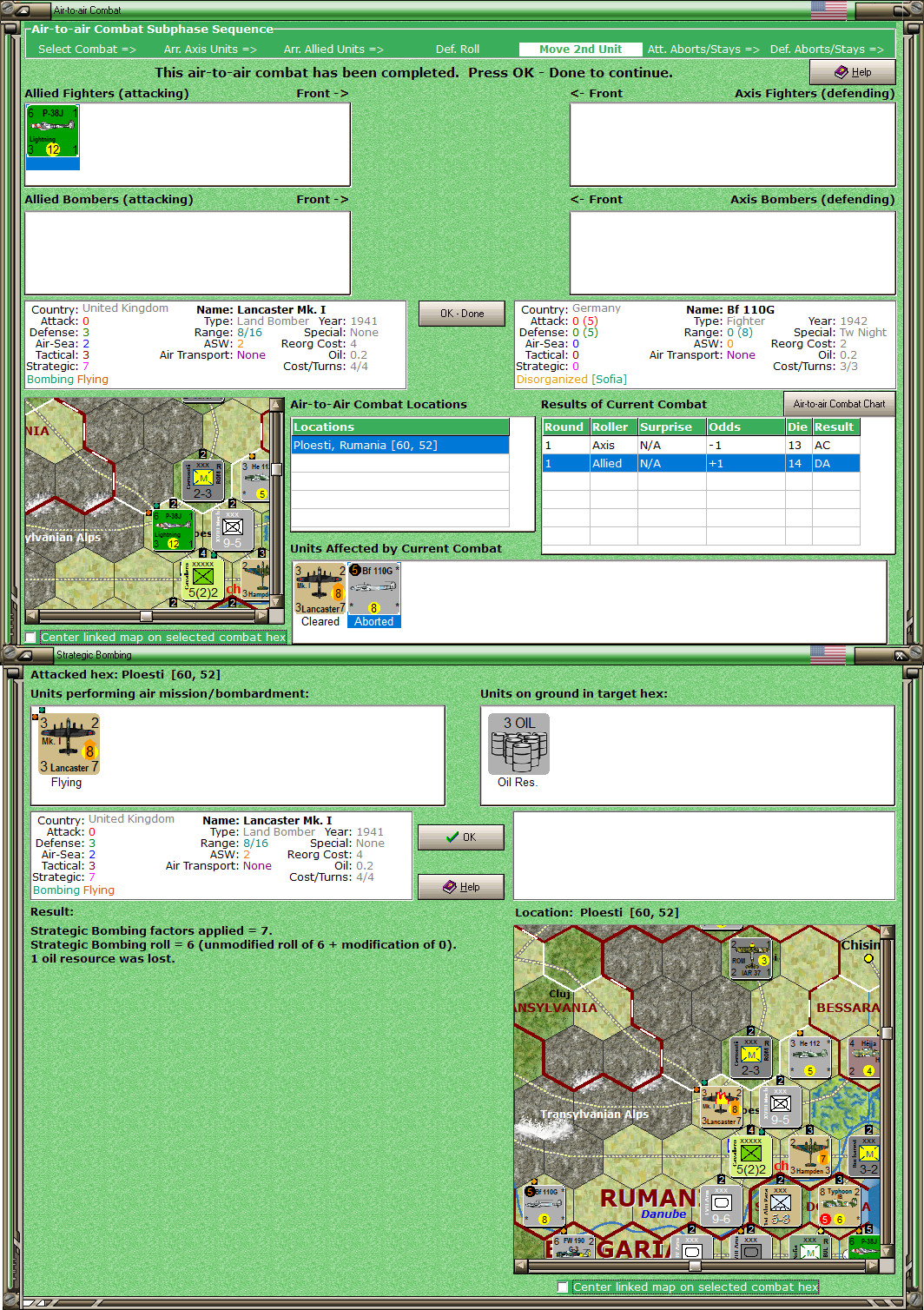Click the Def. Roll subphase label
Image resolution: width=924 pixels, height=1310 pixels.
[x=458, y=50]
